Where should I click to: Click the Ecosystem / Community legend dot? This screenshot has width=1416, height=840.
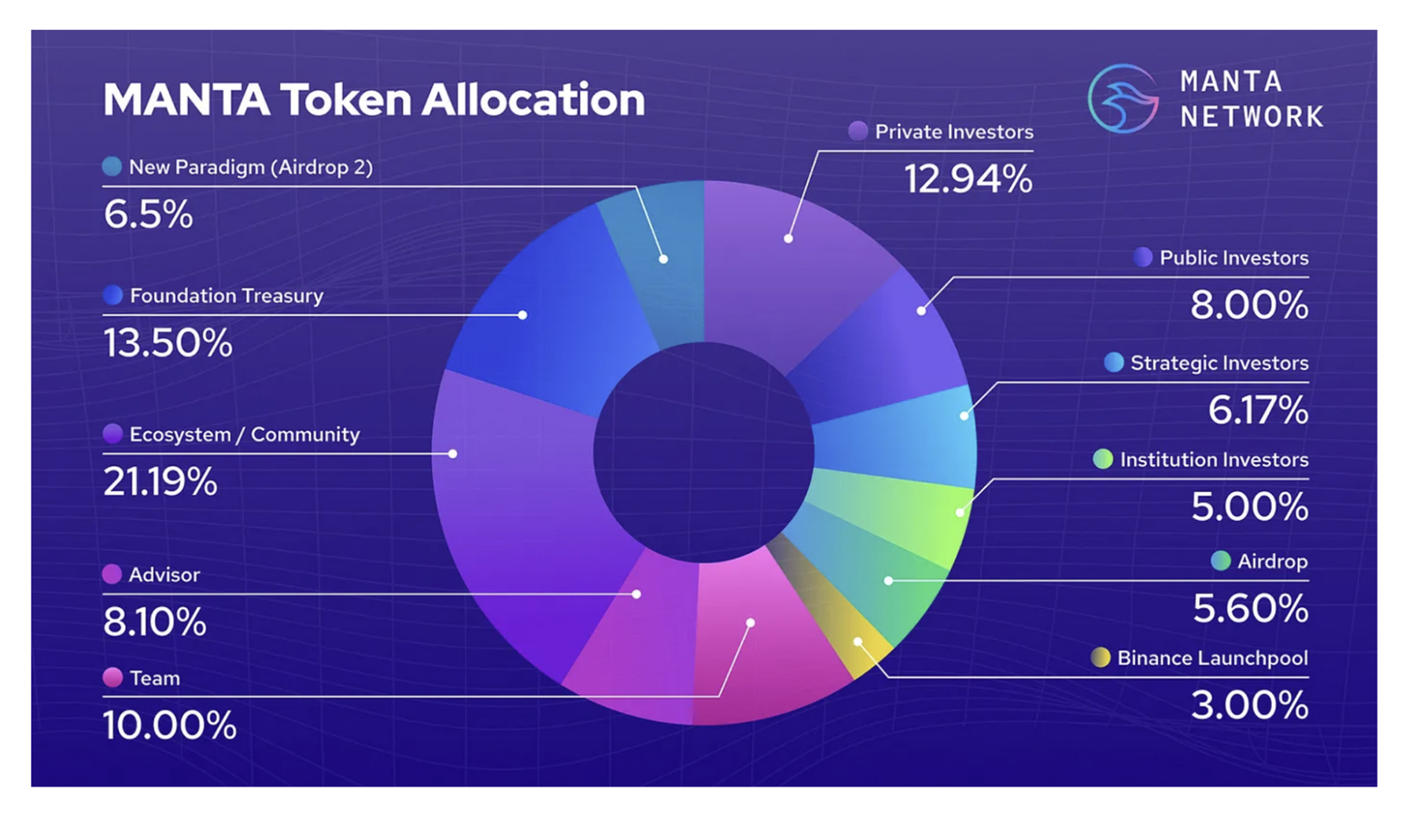(x=112, y=433)
